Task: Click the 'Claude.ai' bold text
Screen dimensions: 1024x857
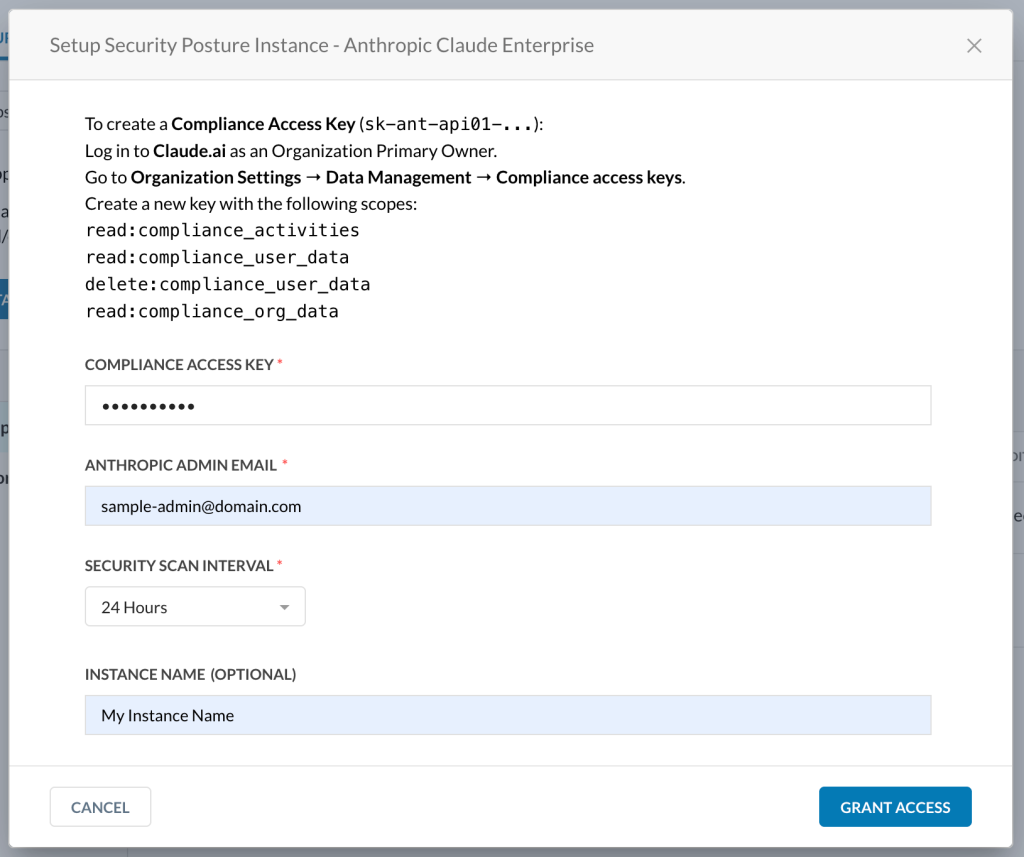Action: (x=189, y=151)
